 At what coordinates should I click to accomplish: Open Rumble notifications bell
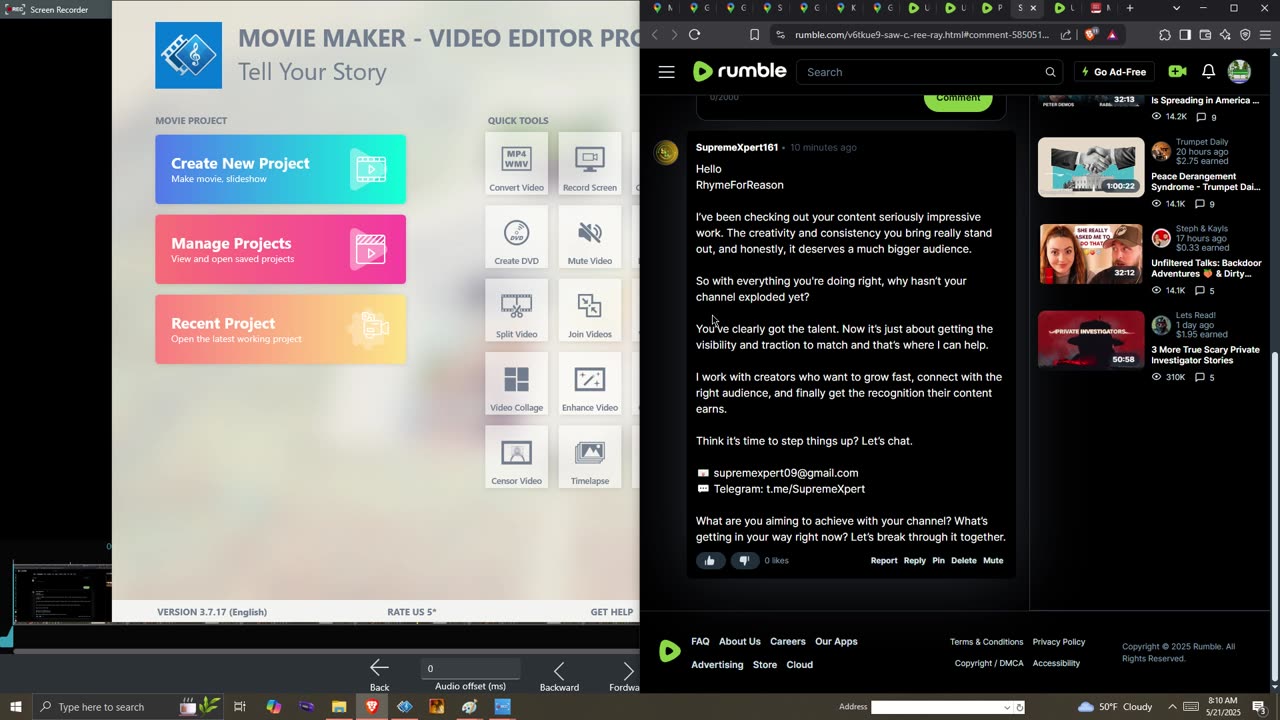click(x=1208, y=72)
